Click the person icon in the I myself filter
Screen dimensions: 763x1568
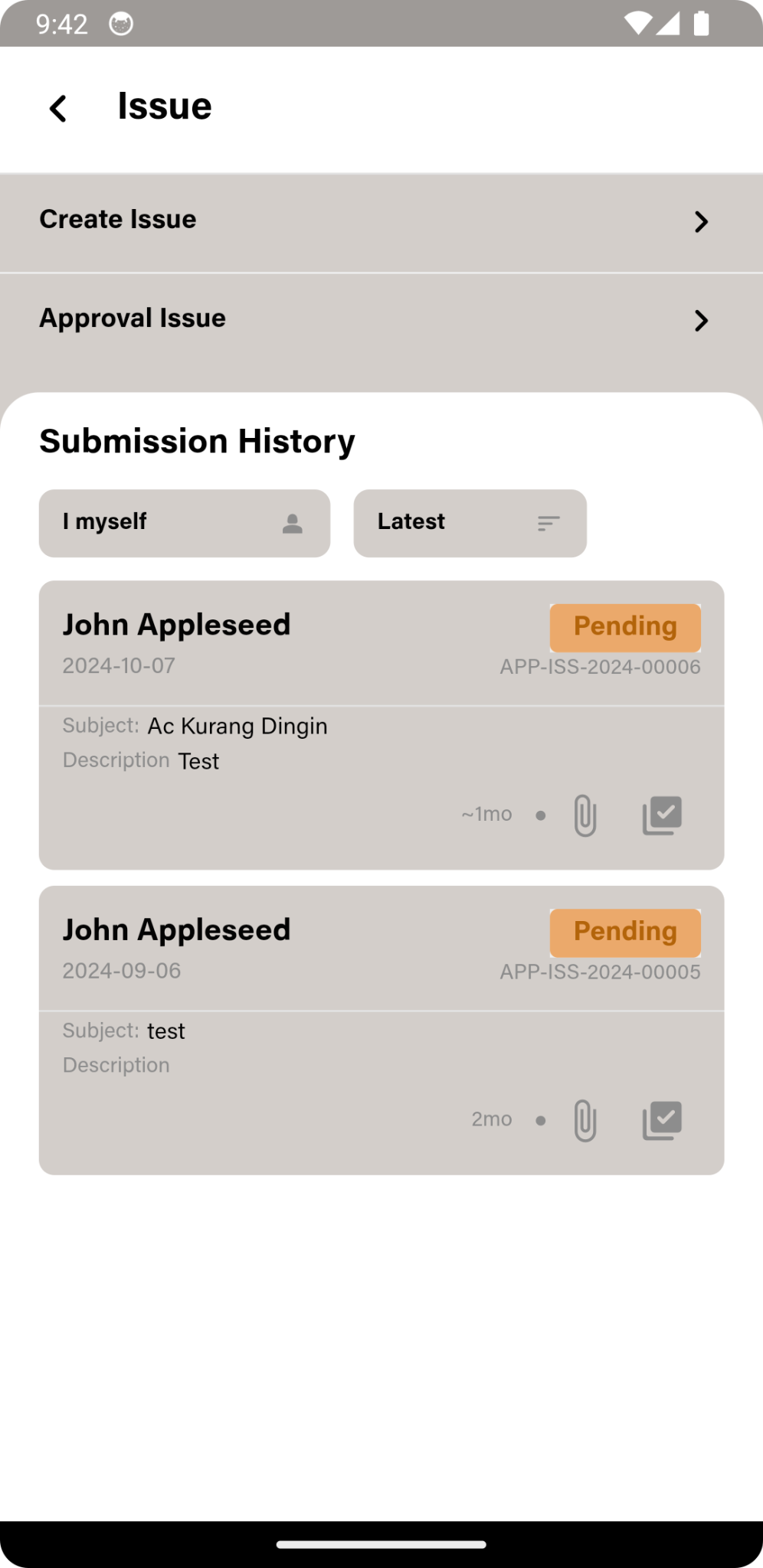[292, 524]
